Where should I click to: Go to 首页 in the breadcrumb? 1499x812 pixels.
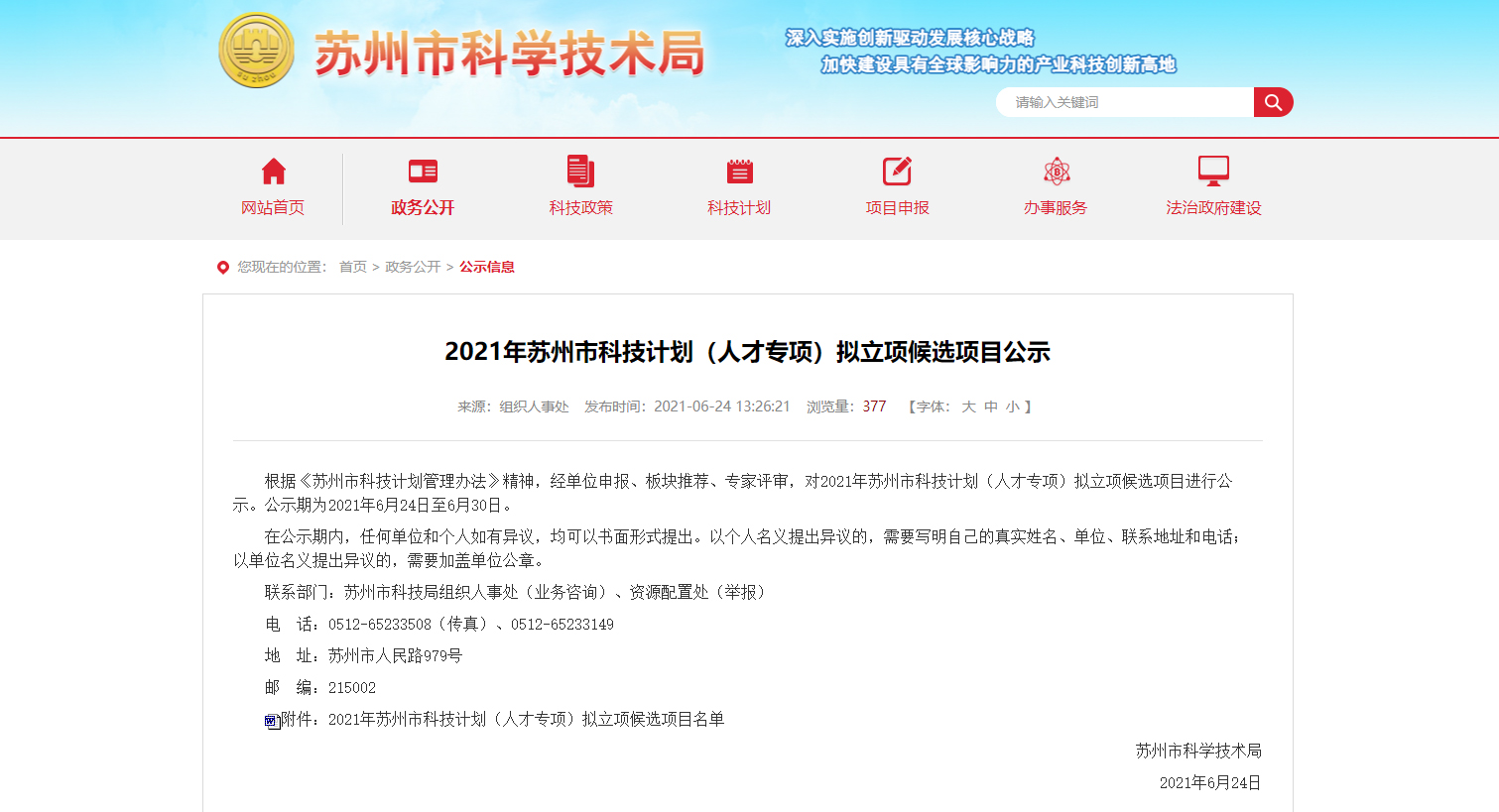353,267
